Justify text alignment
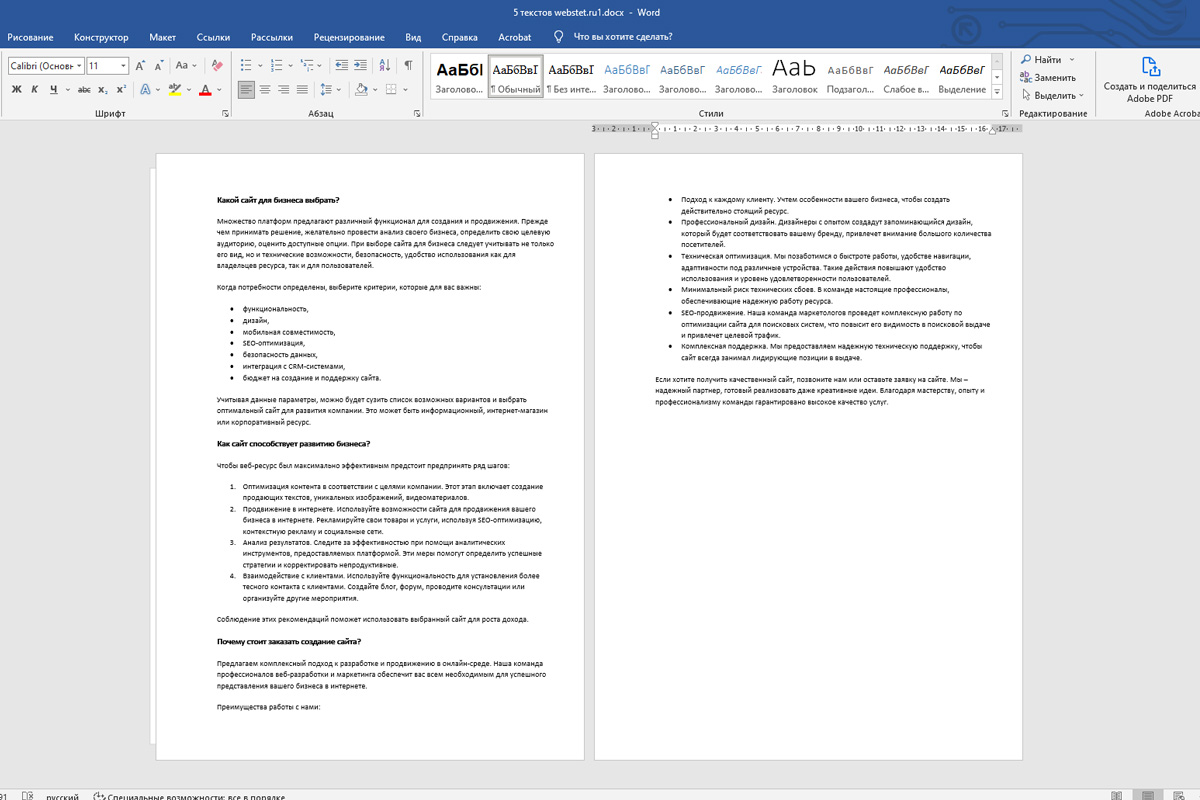The width and height of the screenshot is (1200, 800). (301, 89)
